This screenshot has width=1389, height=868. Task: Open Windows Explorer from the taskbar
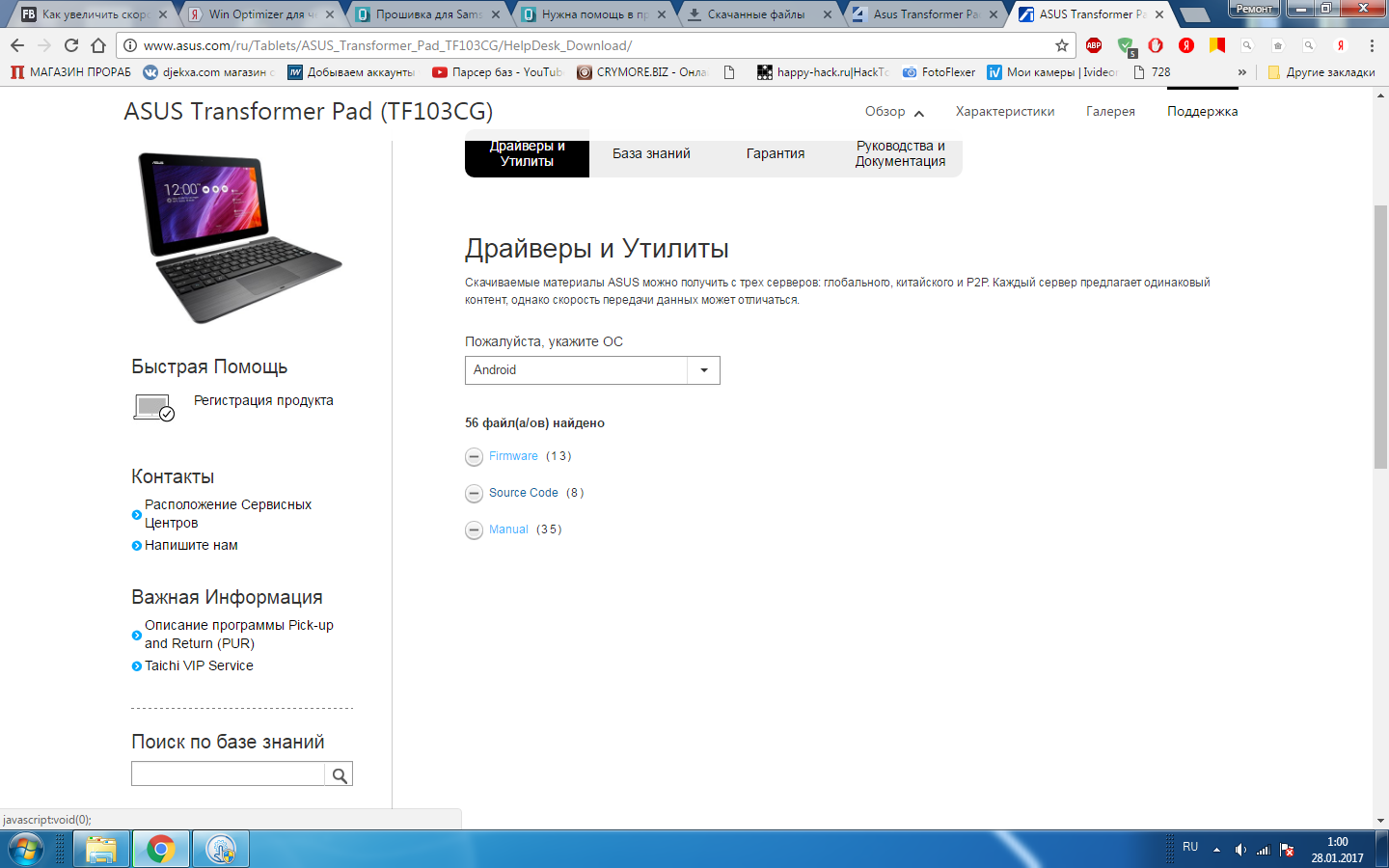pyautogui.click(x=100, y=850)
